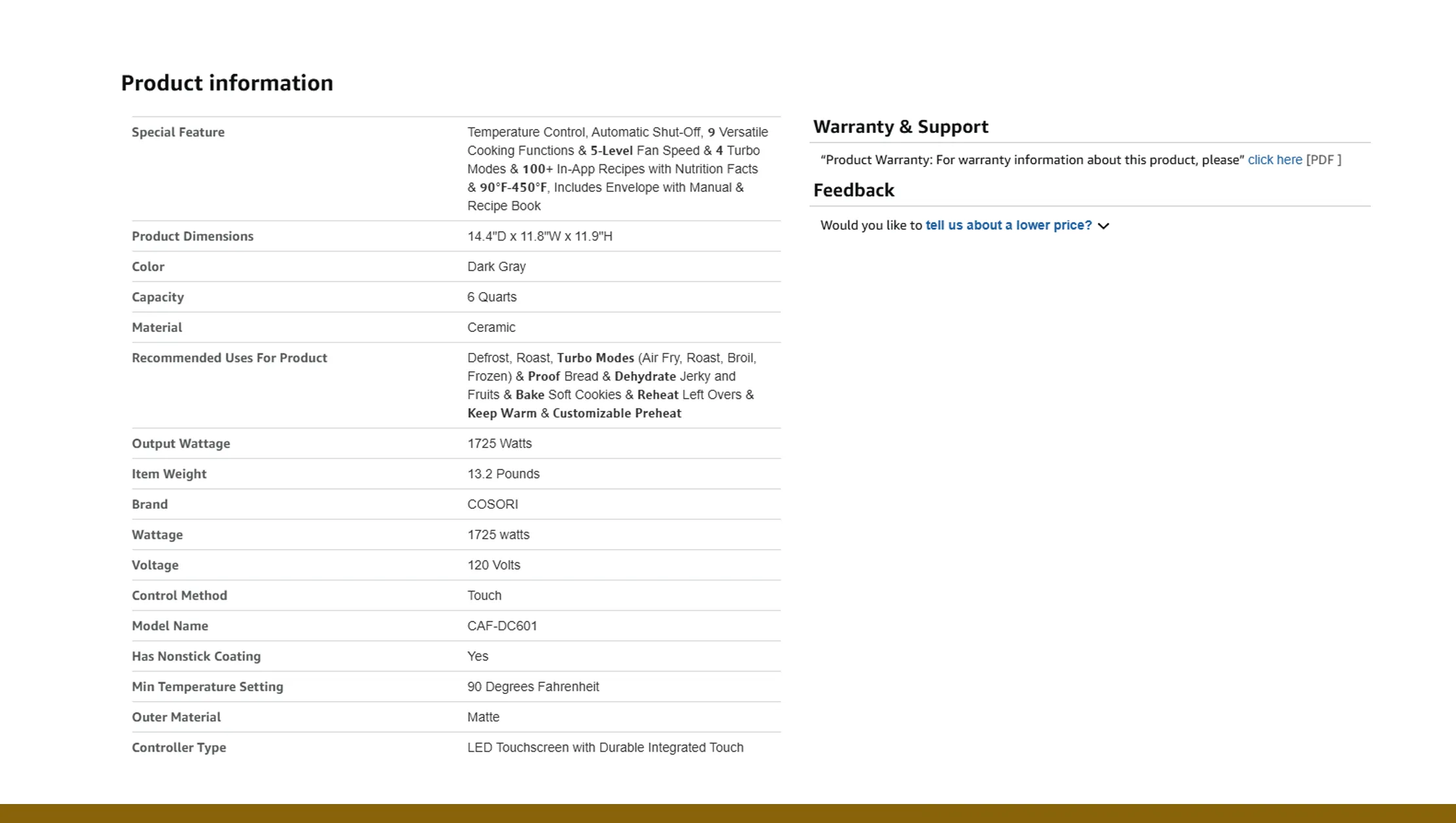
Task: Click the Warranty & Support heading
Action: (900, 126)
